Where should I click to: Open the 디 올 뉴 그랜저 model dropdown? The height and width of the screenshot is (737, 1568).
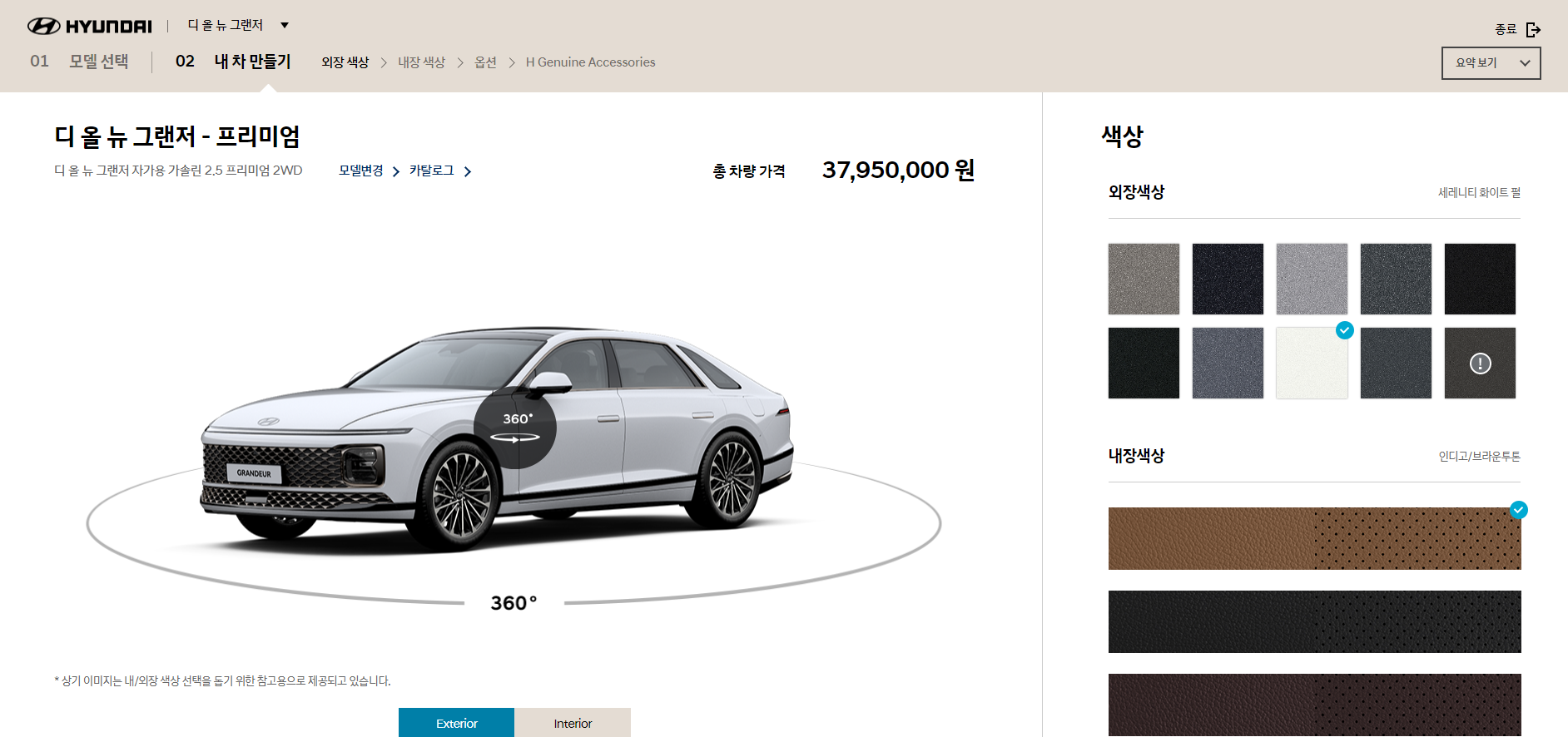(x=238, y=25)
